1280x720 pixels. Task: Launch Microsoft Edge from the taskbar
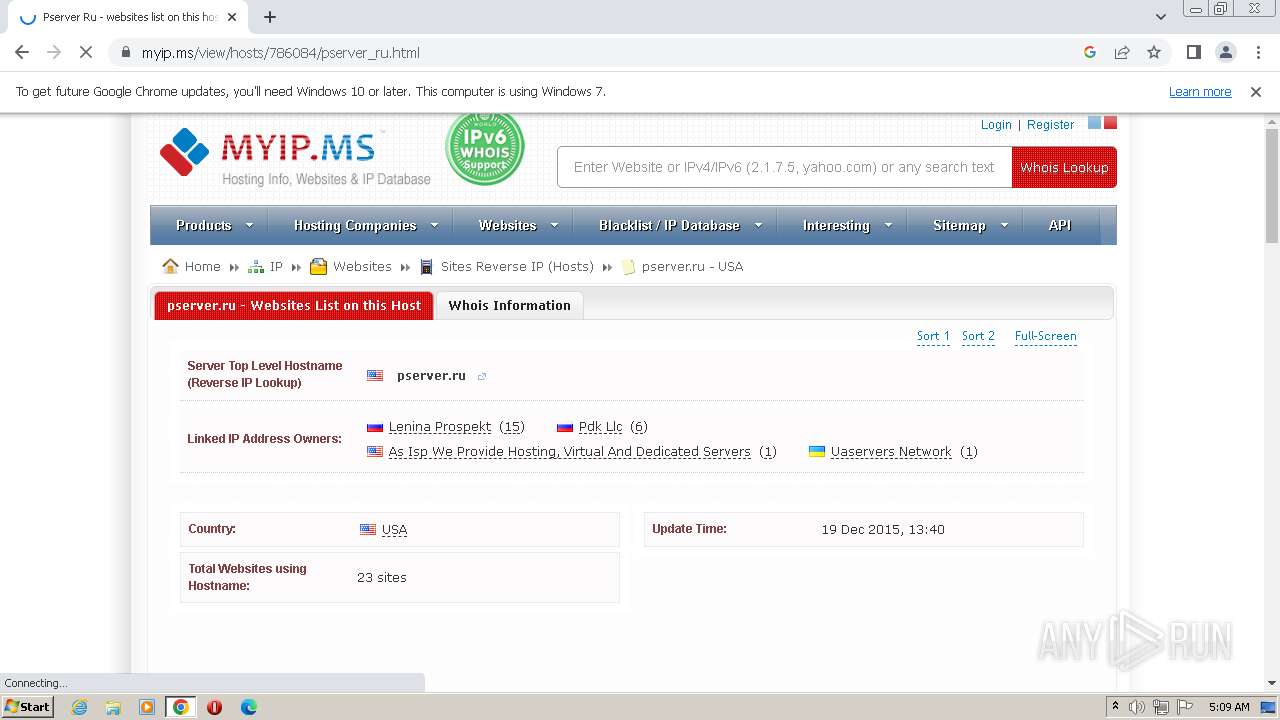[x=248, y=707]
